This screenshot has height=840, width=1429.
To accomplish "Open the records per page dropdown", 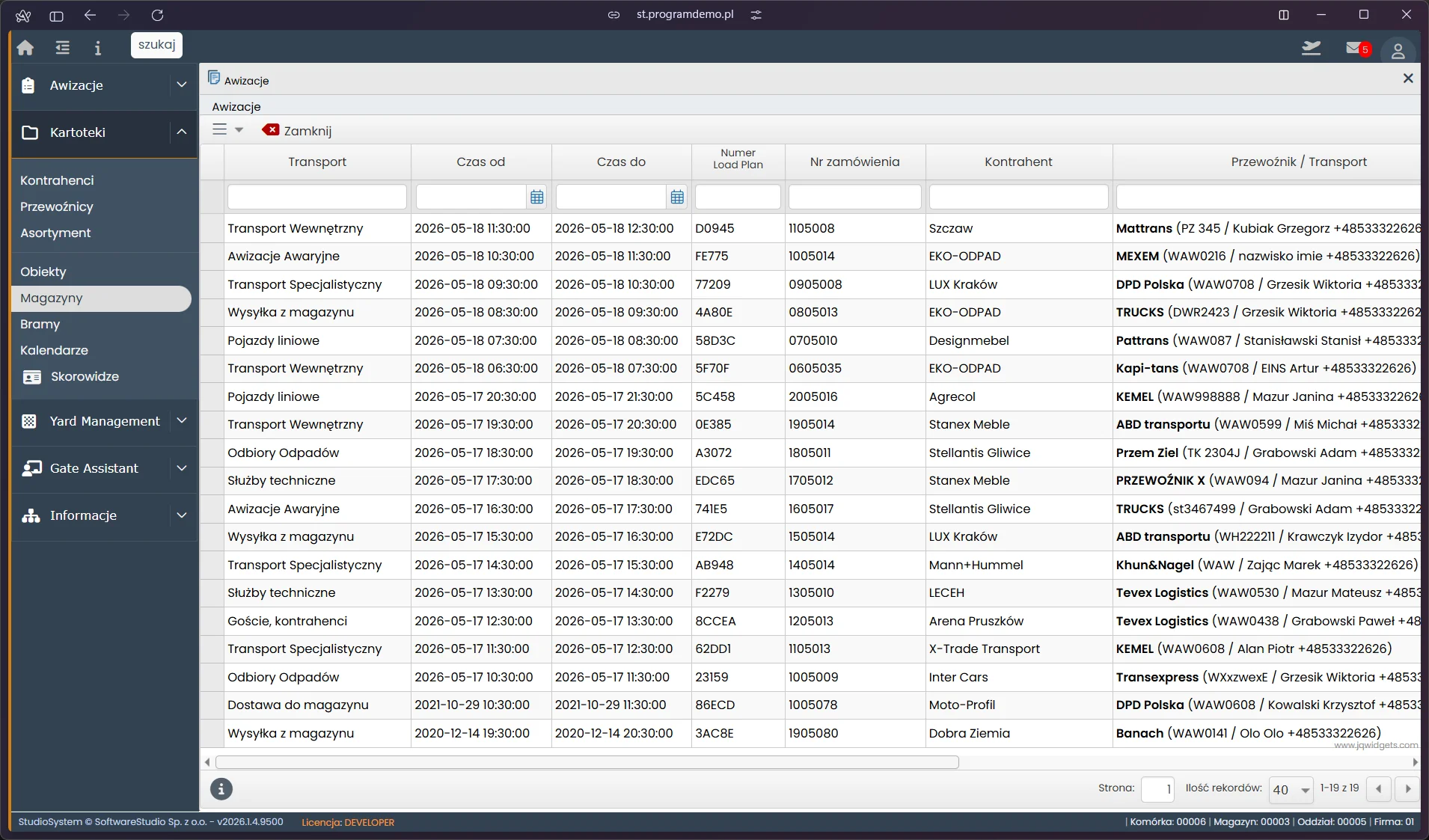I will pos(1291,789).
